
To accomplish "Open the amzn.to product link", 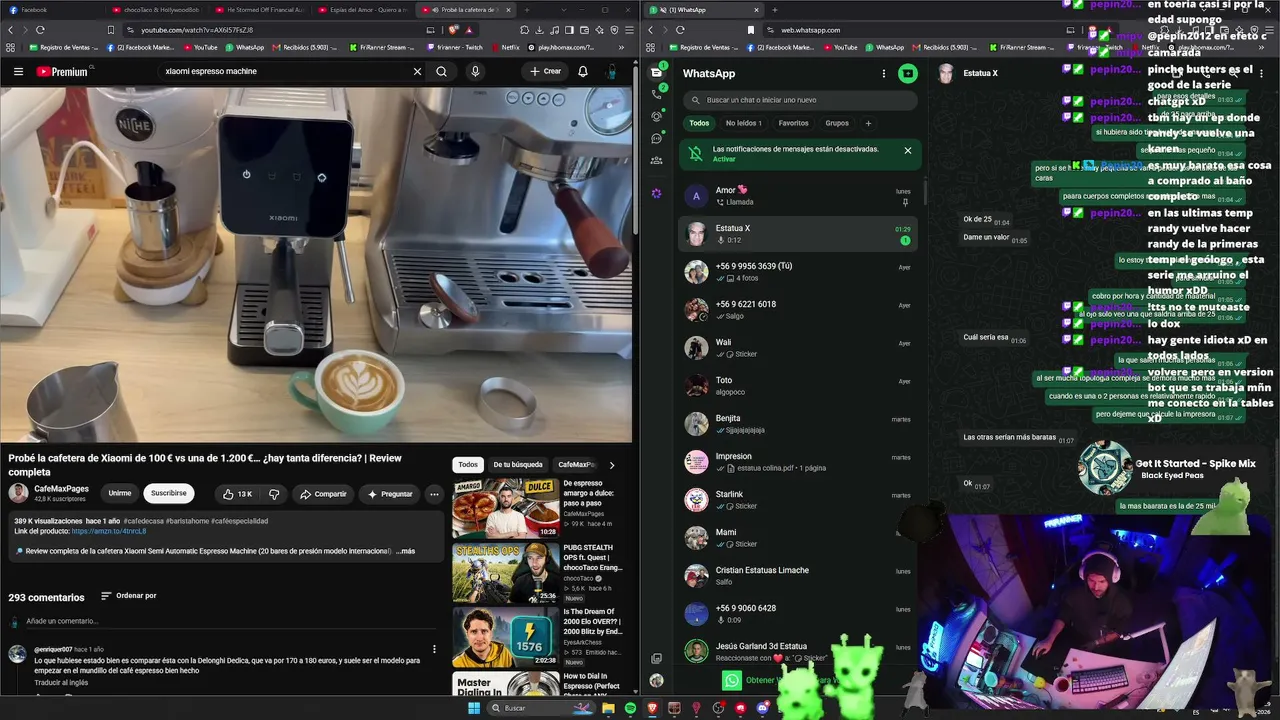I will (109, 531).
